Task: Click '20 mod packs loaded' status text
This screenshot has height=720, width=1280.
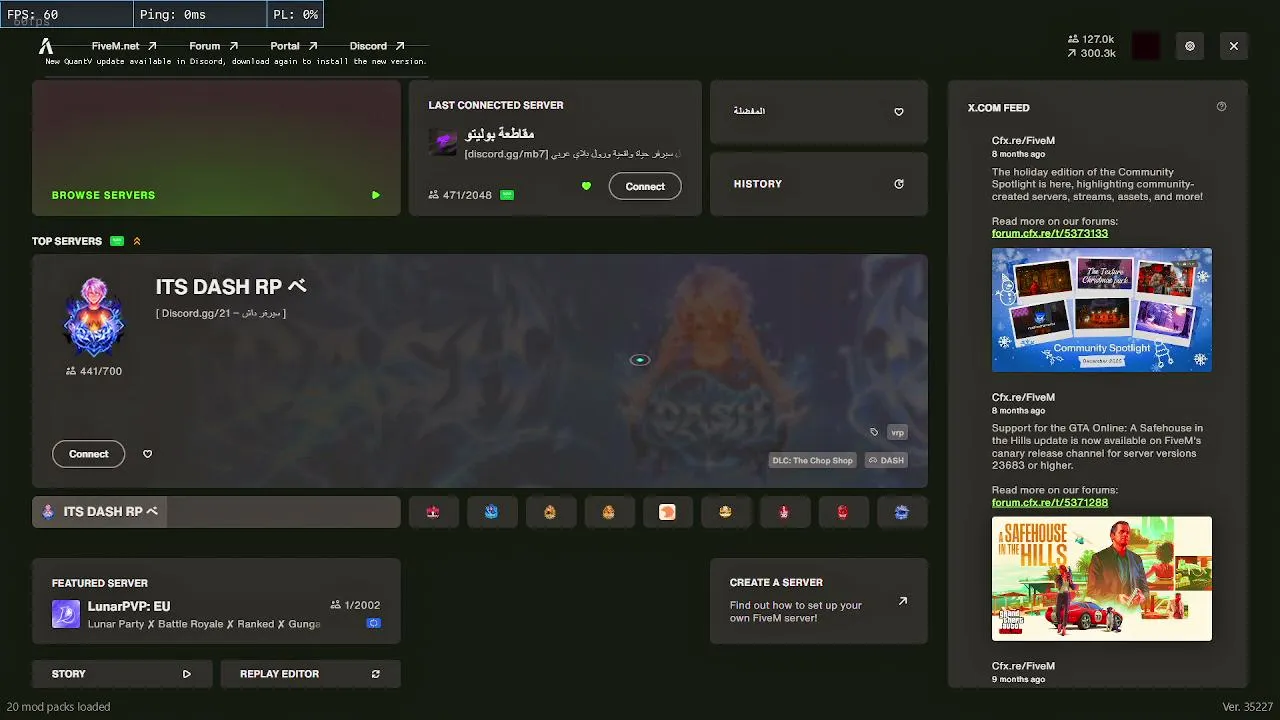Action: (59, 707)
